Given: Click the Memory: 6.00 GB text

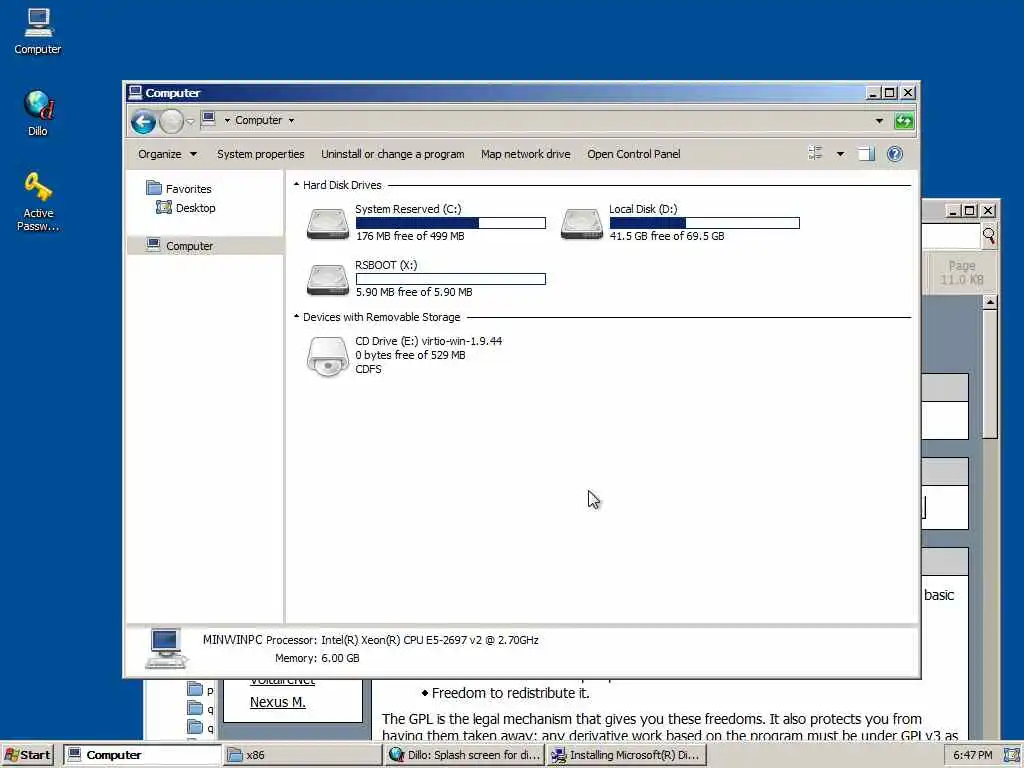Looking at the screenshot, I should point(317,658).
